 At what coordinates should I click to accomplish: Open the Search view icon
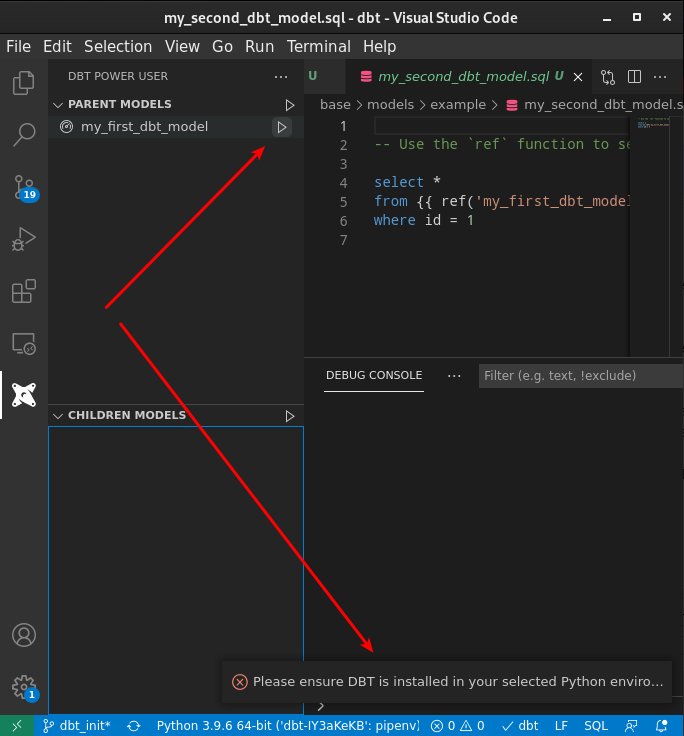pos(23,135)
